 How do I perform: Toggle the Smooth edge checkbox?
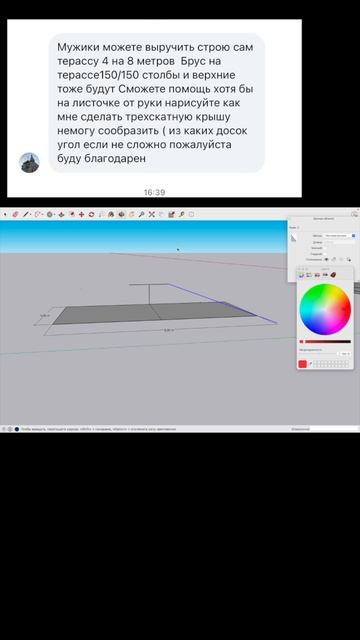pos(325,253)
